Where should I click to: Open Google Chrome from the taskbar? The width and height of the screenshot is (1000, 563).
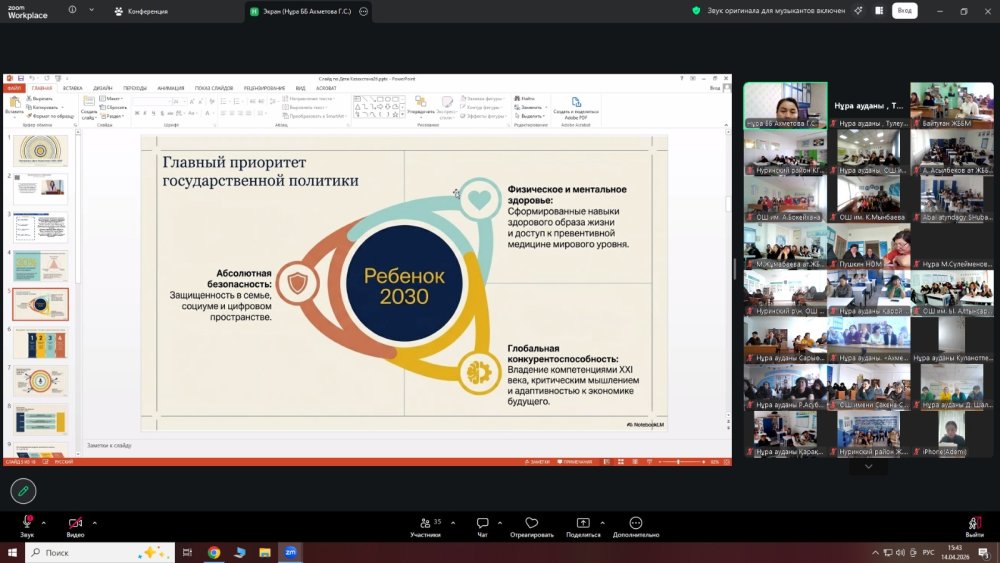pyautogui.click(x=214, y=552)
